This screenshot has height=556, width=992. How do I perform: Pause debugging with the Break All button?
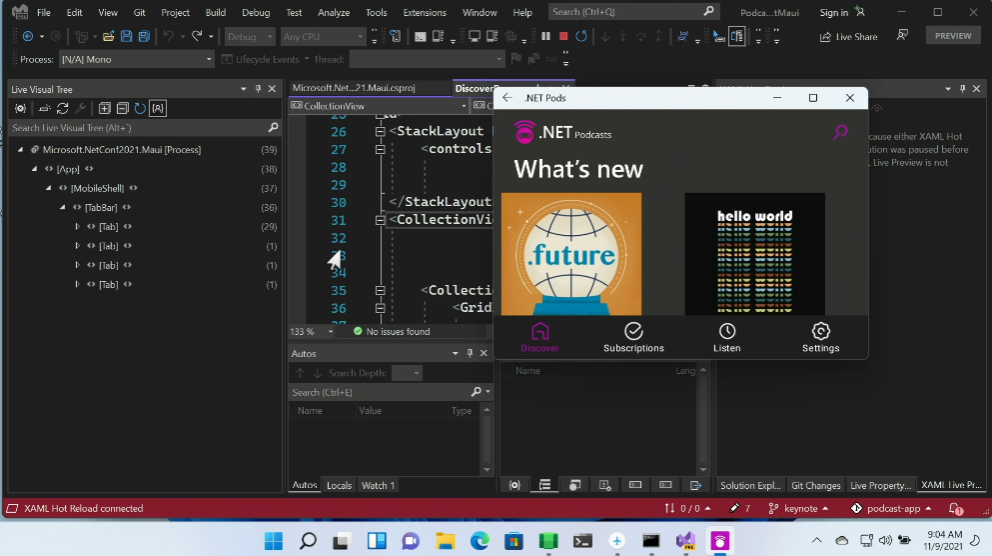point(546,36)
